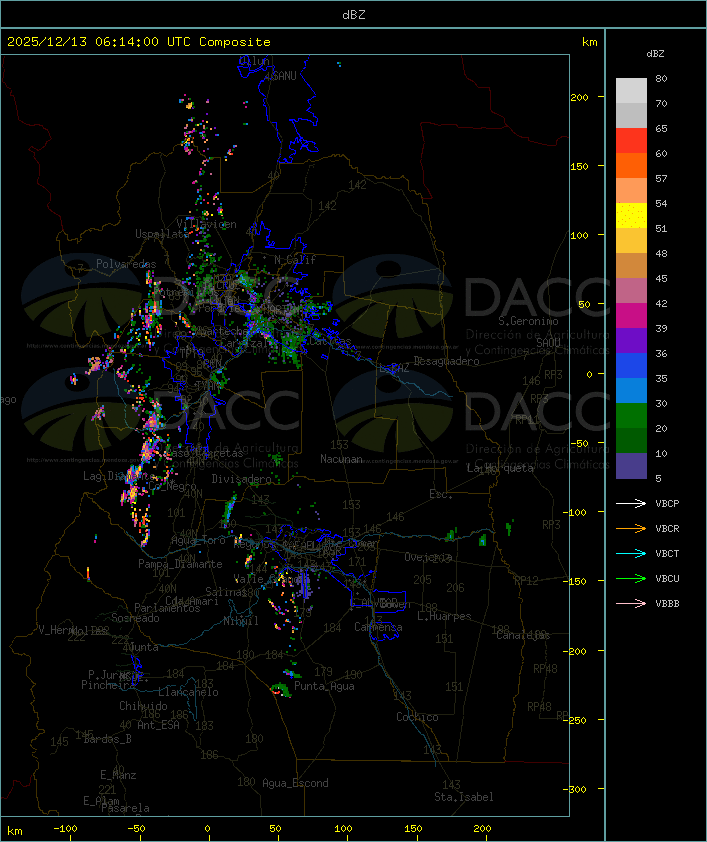This screenshot has height=842, width=707.
Task: Click the orange VBCR arrow icon
Action: pos(631,528)
